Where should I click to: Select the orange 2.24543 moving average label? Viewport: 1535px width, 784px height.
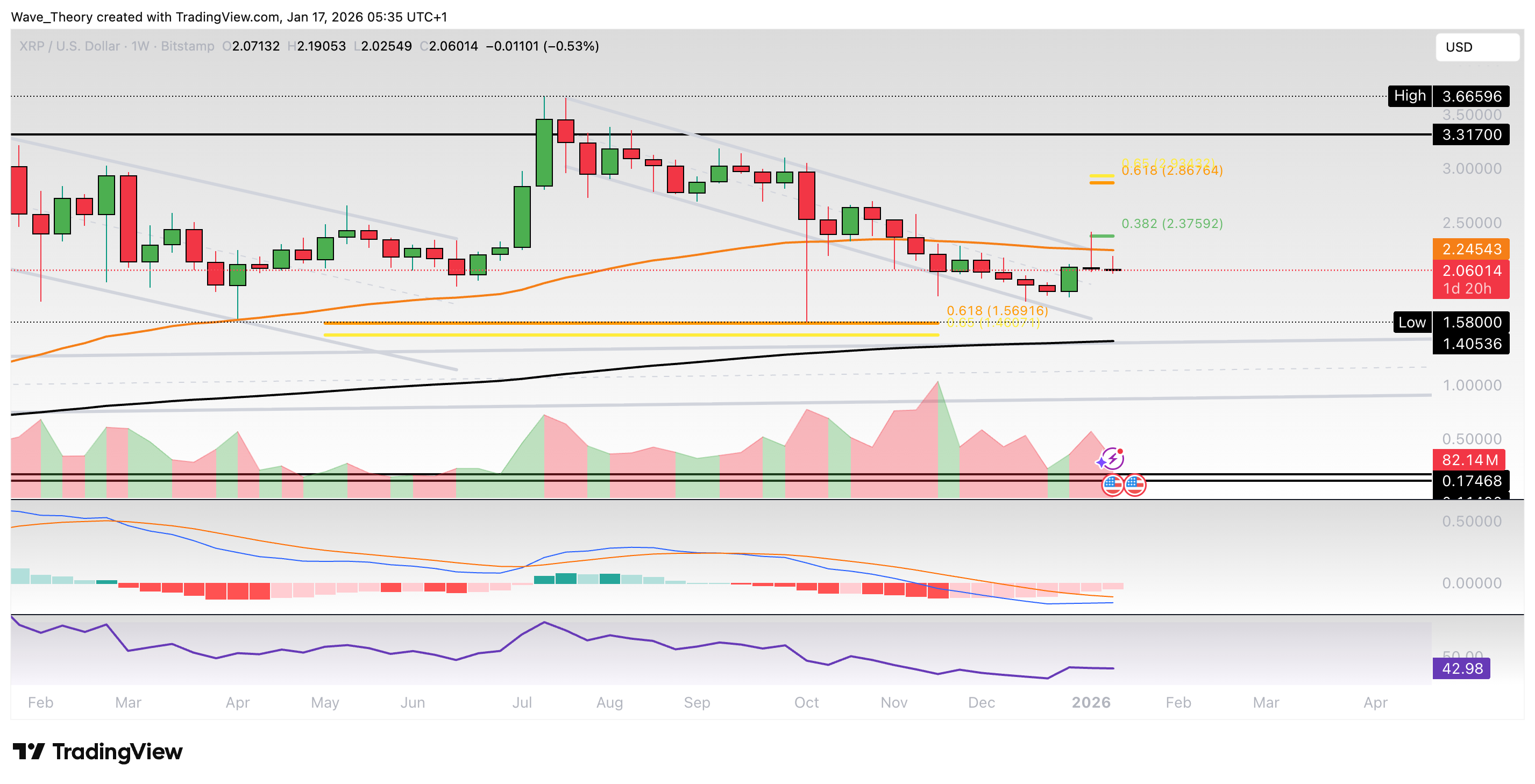coord(1472,250)
